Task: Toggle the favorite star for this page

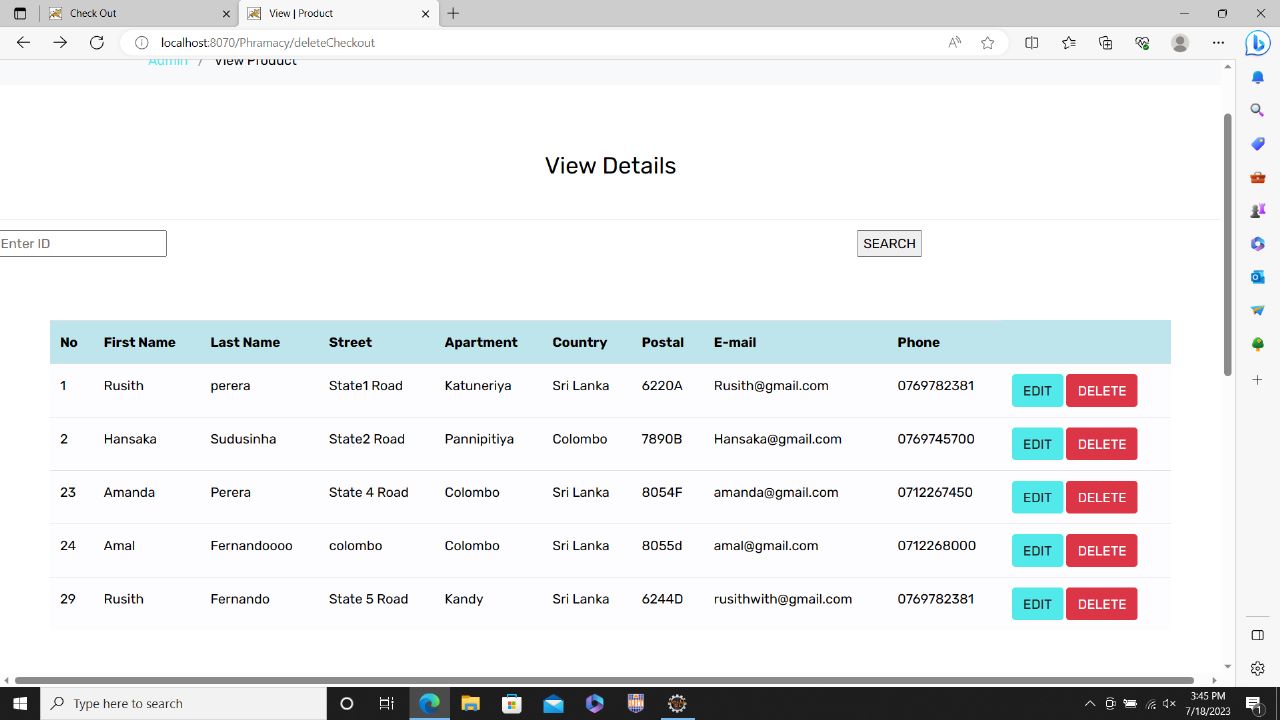Action: 987,42
